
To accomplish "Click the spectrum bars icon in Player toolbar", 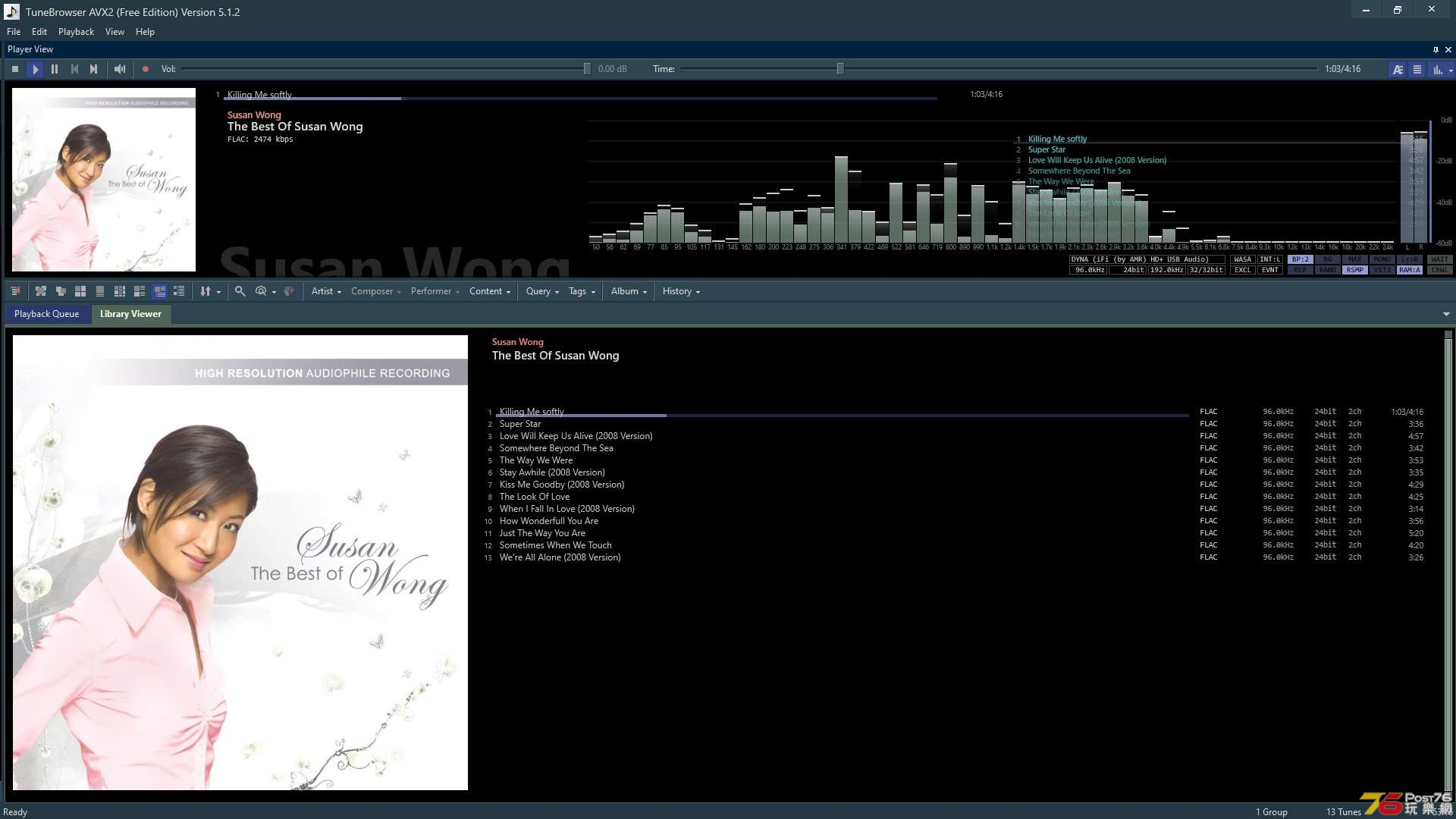I will tap(1437, 69).
